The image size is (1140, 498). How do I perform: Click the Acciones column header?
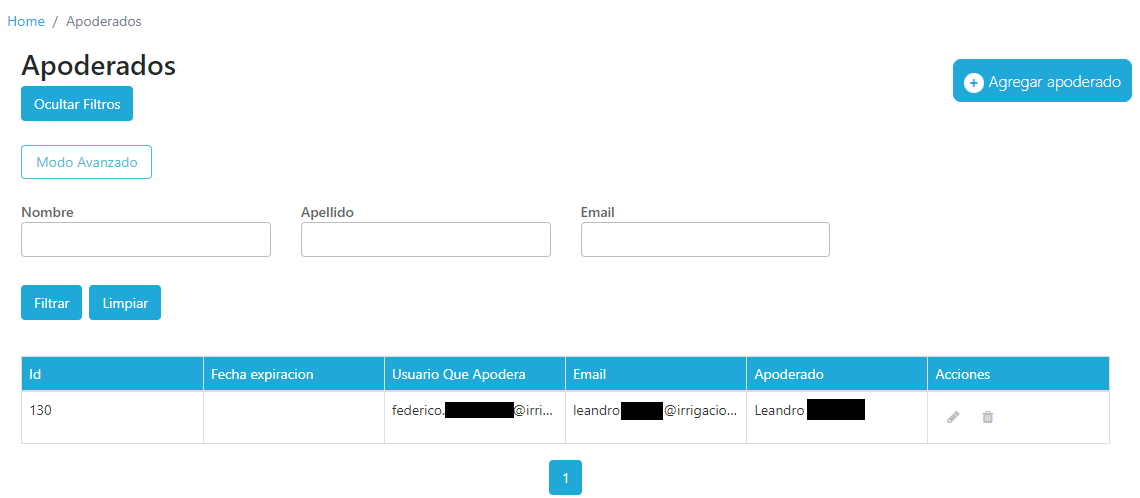coord(962,374)
